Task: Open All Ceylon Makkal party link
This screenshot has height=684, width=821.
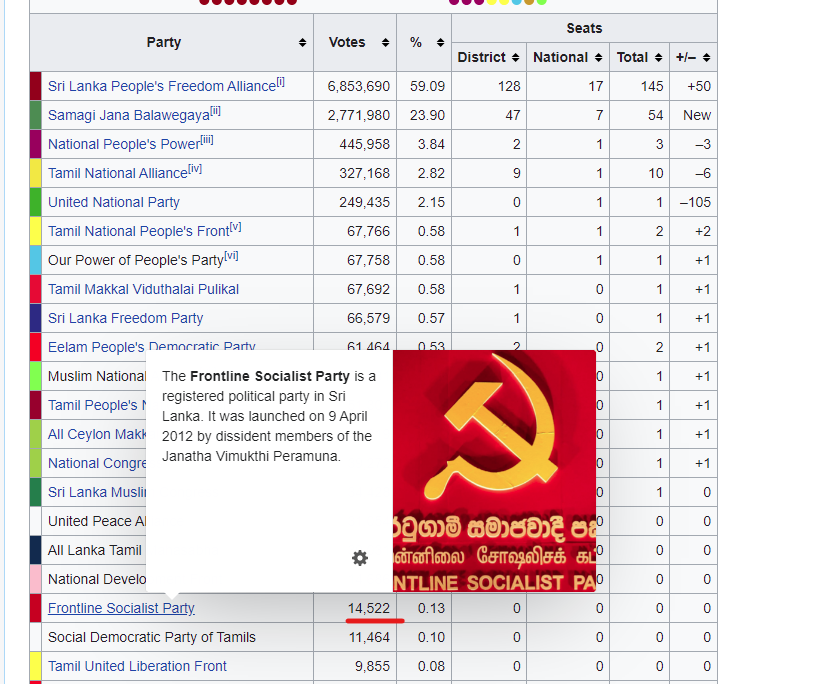Action: (97, 434)
